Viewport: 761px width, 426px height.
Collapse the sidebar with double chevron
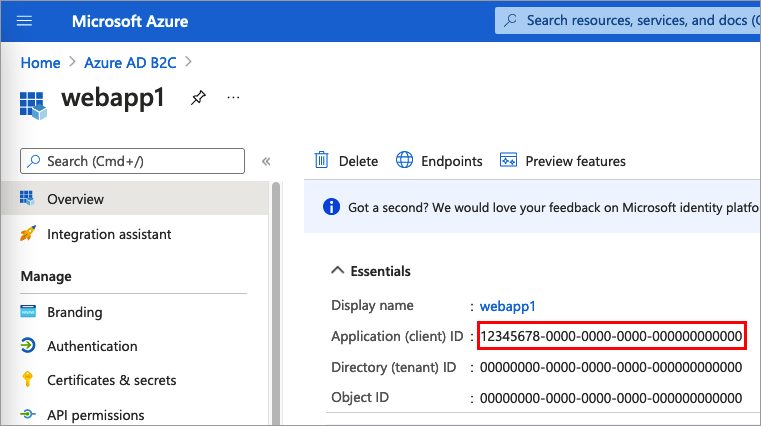[266, 161]
